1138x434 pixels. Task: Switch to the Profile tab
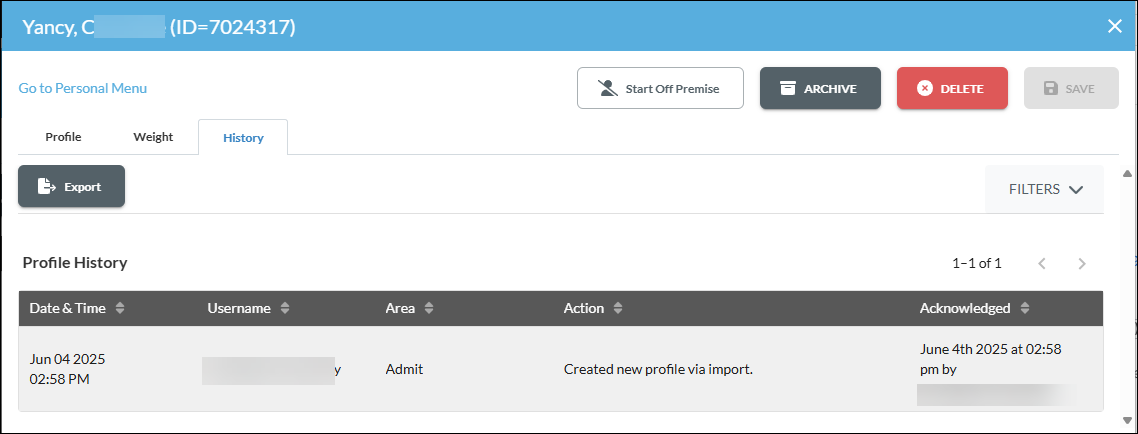click(x=63, y=137)
